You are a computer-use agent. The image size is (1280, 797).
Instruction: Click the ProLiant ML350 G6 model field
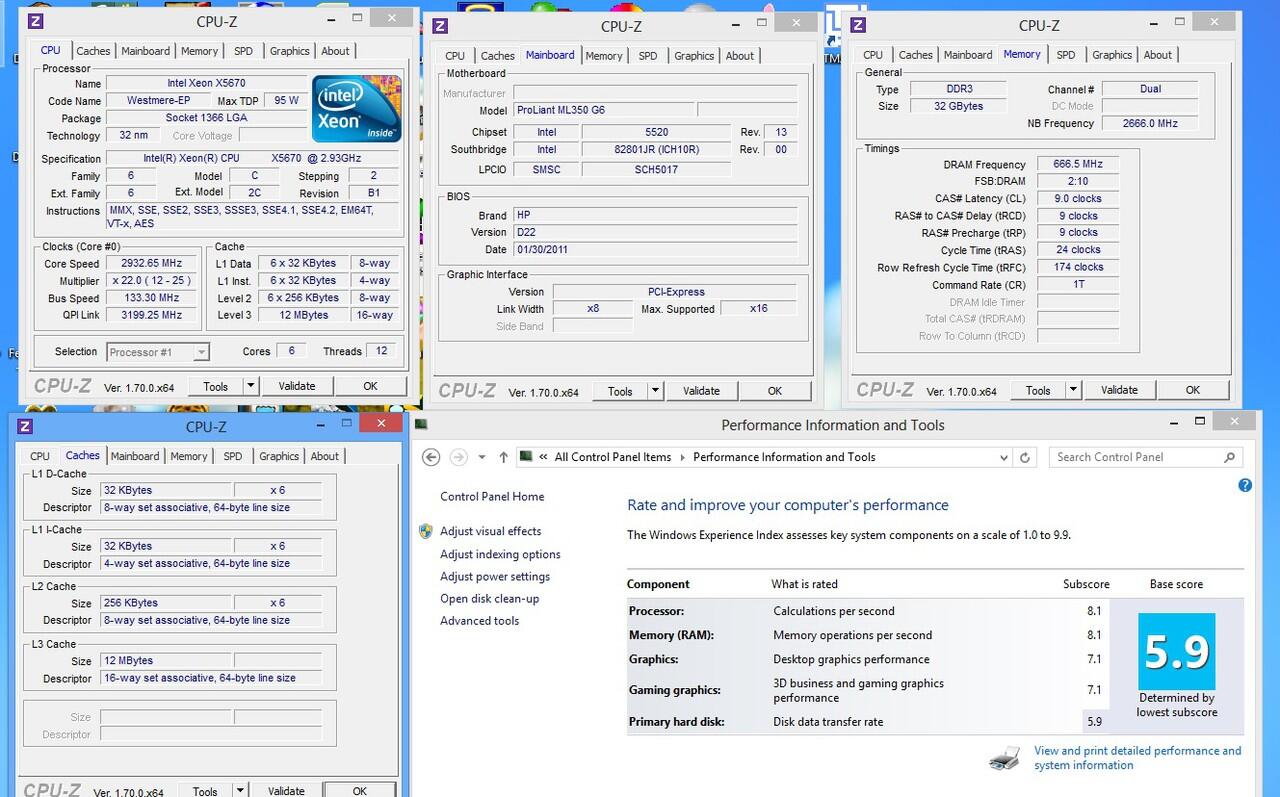coord(603,110)
